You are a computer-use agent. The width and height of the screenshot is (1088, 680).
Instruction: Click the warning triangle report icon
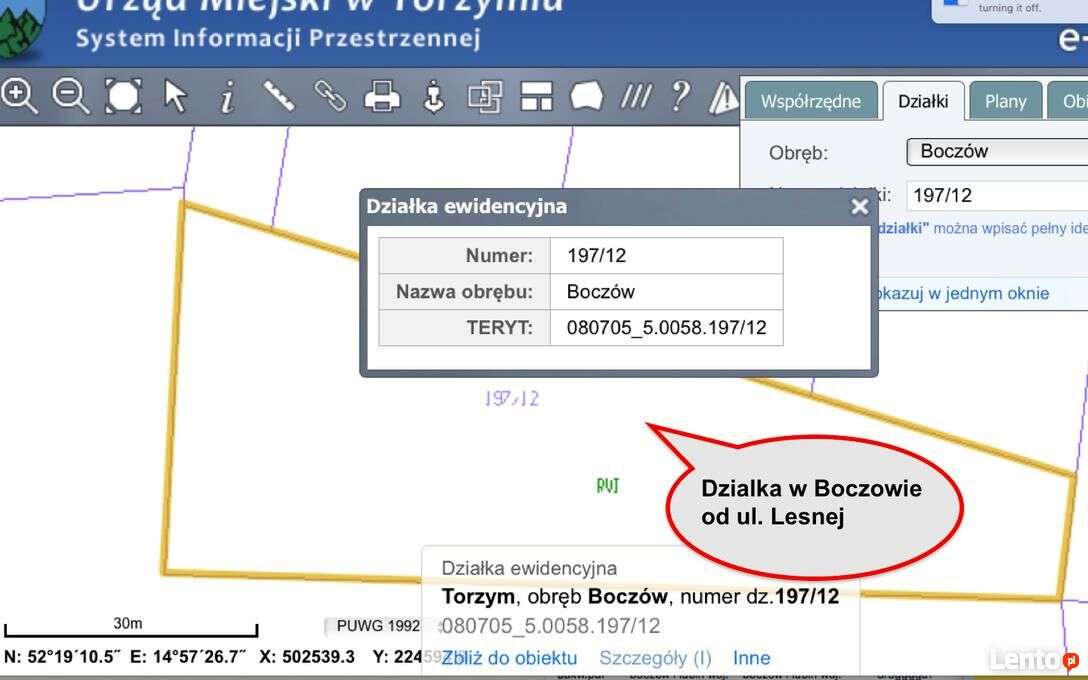(x=723, y=98)
